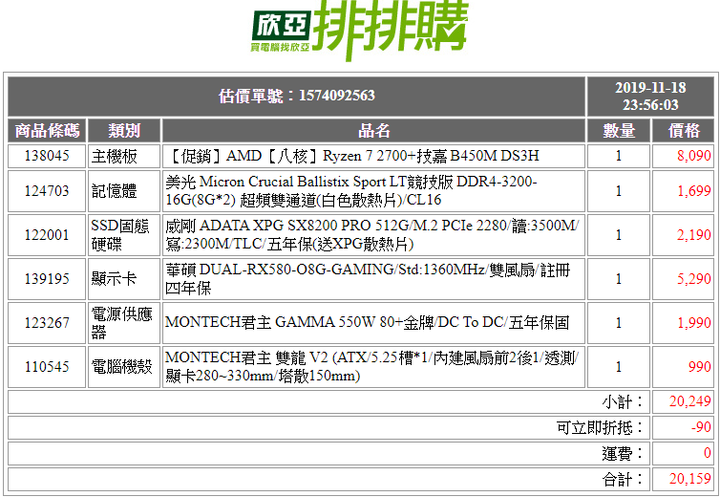Select the MONTECH 雙龍 V2 case product
The image size is (720, 497).
[373, 367]
